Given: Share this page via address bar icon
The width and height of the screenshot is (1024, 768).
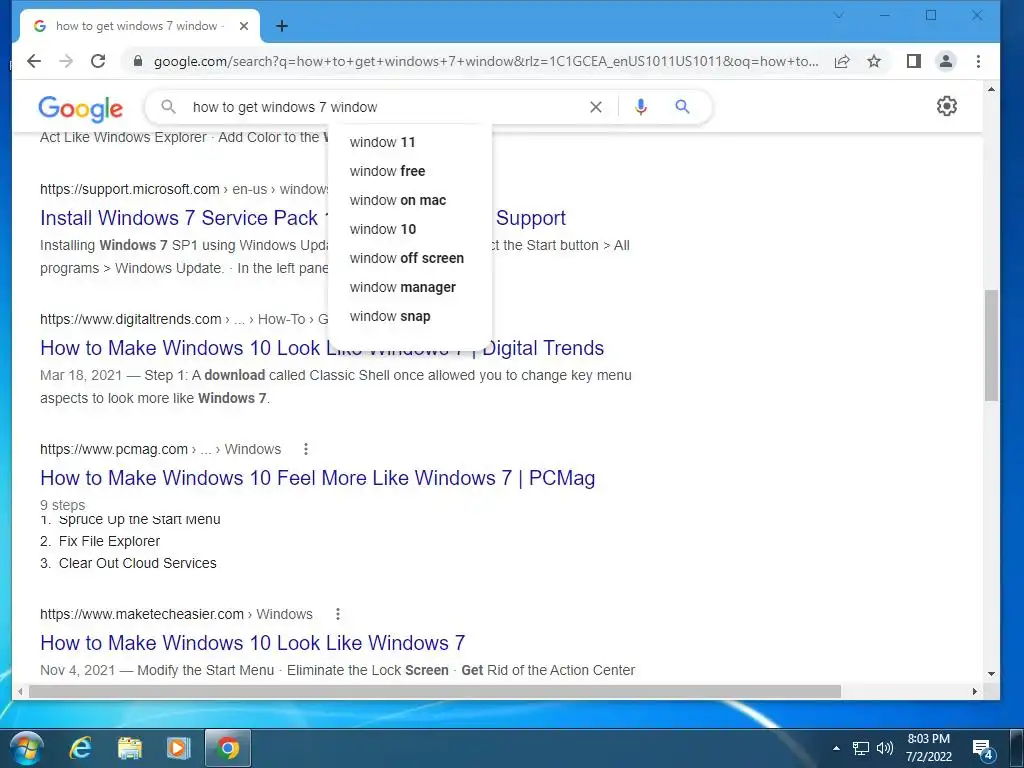Looking at the screenshot, I should (842, 61).
